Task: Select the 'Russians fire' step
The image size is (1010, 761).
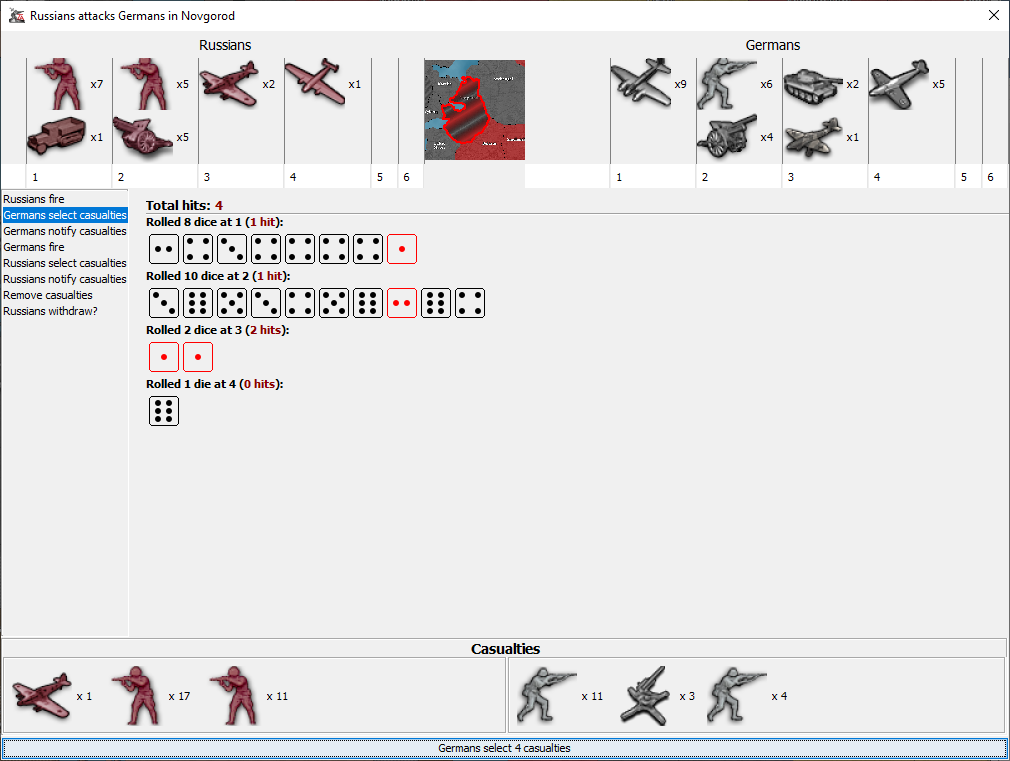Action: [34, 199]
